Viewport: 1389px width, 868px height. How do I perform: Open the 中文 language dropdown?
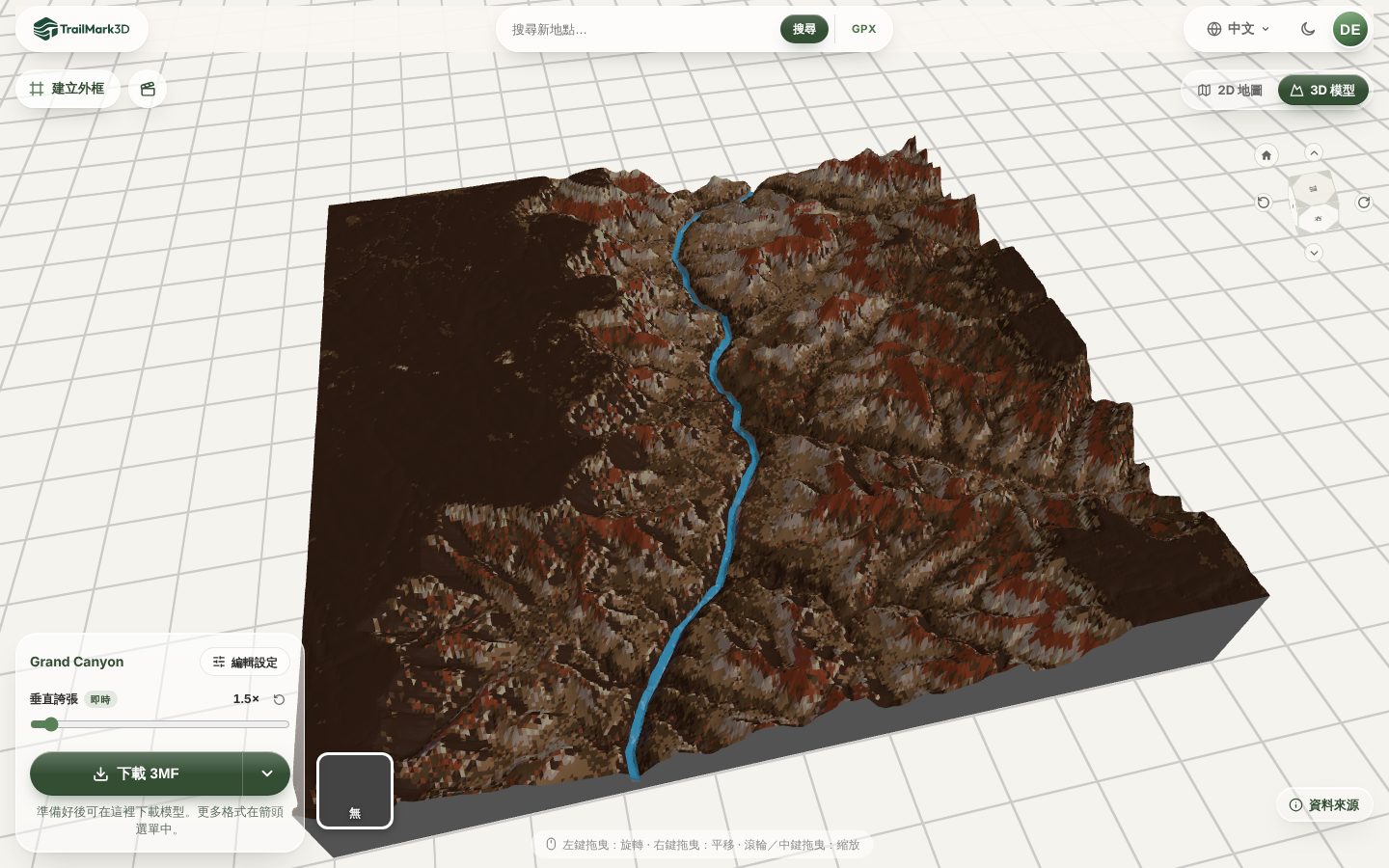point(1239,29)
